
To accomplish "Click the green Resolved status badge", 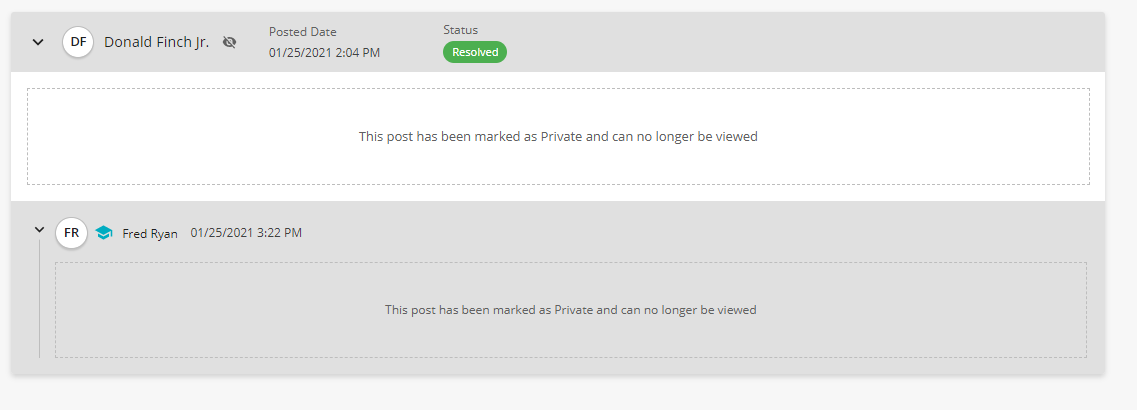I will pos(475,52).
